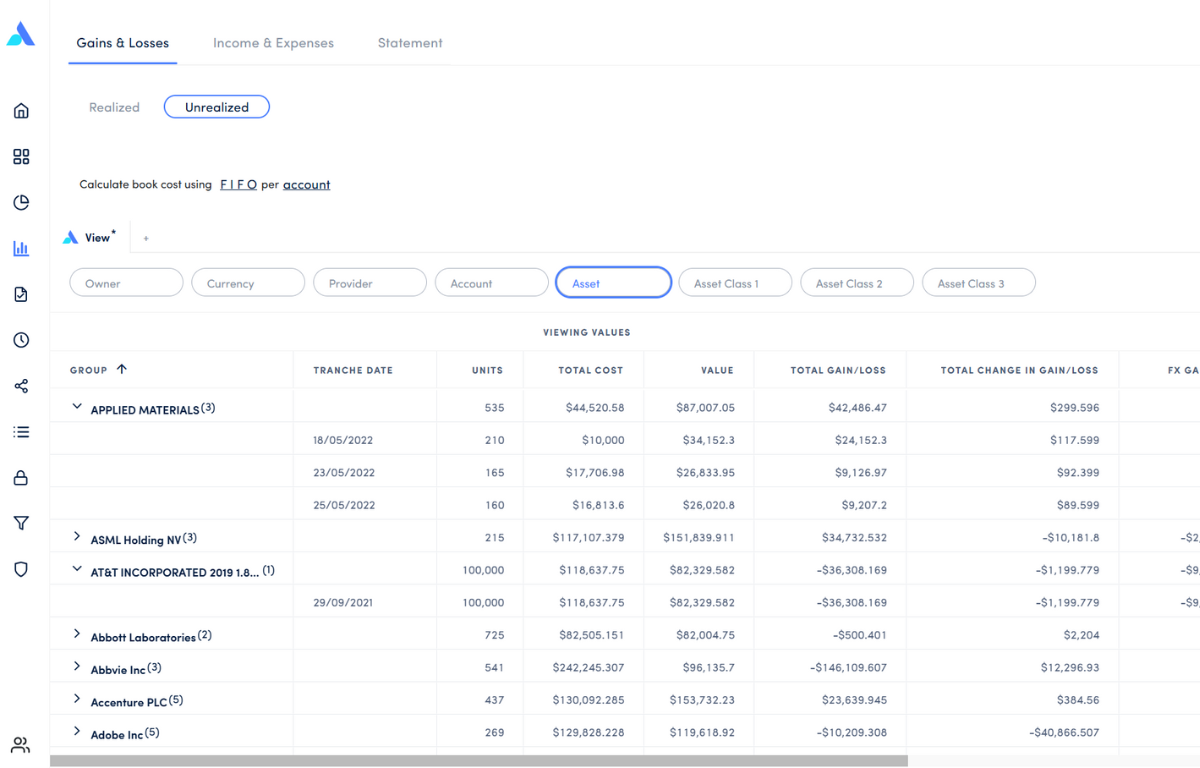The image size is (1200, 768).
Task: Select the Unrealized toggle
Action: (217, 107)
